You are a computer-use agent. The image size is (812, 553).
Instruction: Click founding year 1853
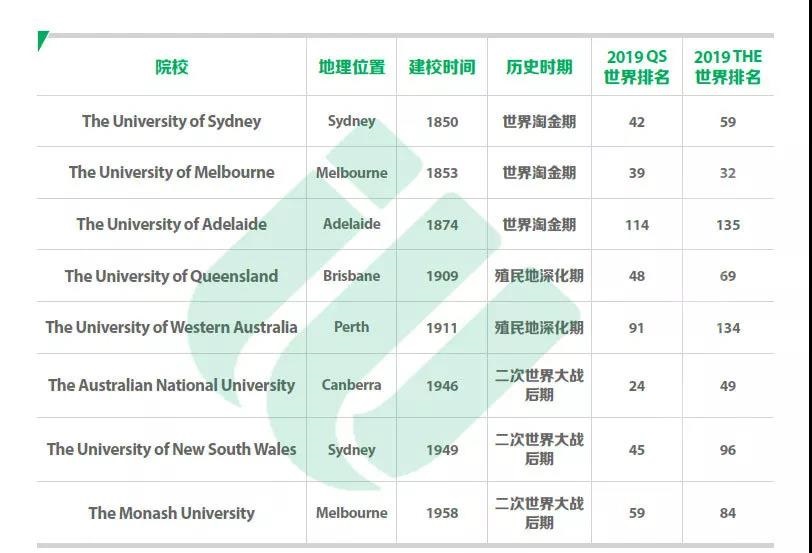(x=442, y=173)
